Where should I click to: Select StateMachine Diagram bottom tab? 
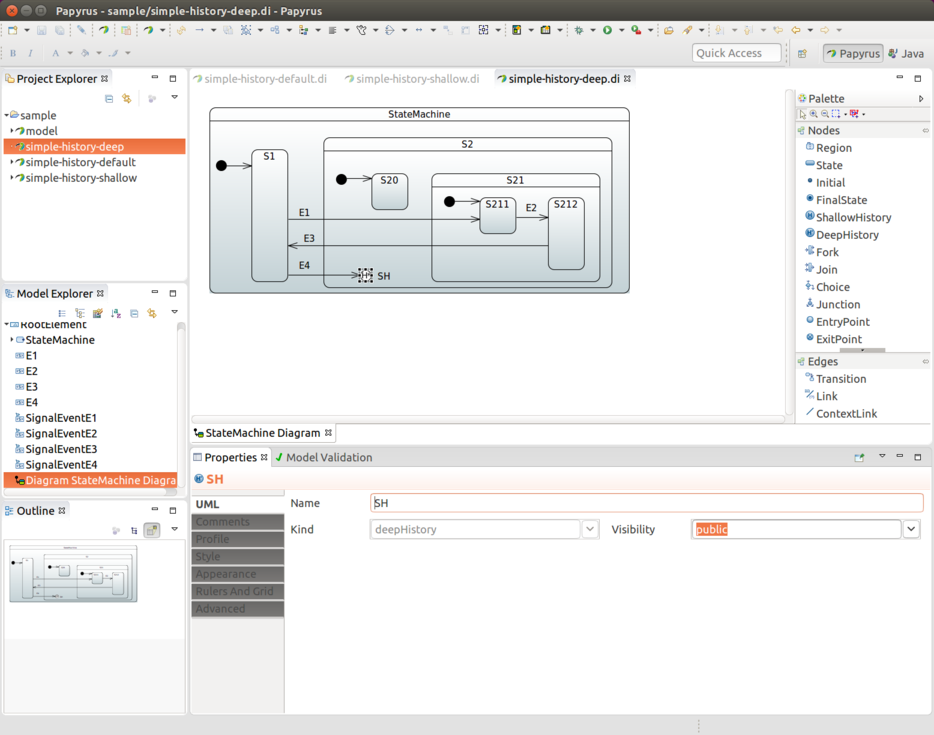point(263,433)
